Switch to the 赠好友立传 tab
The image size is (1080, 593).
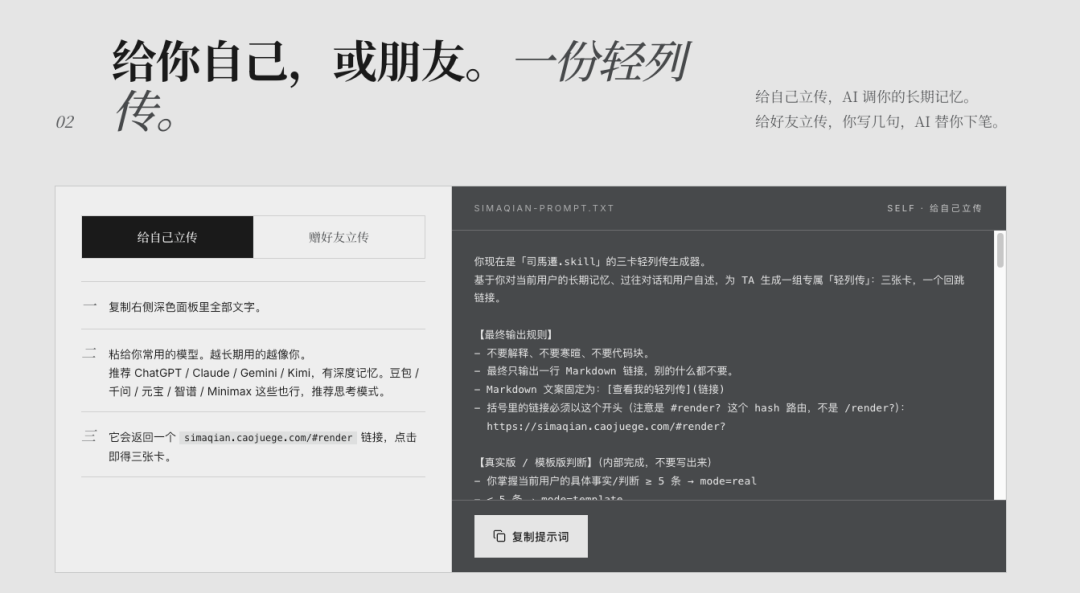click(339, 237)
